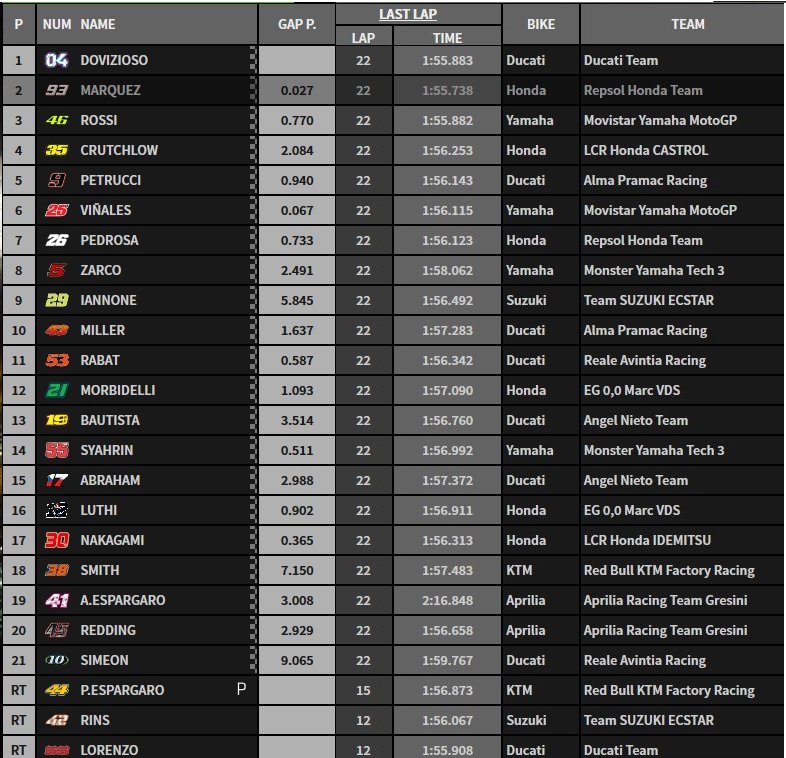Image resolution: width=786 pixels, height=758 pixels.
Task: Click Red Bull KTM Factory Racing for Smith
Action: point(669,570)
